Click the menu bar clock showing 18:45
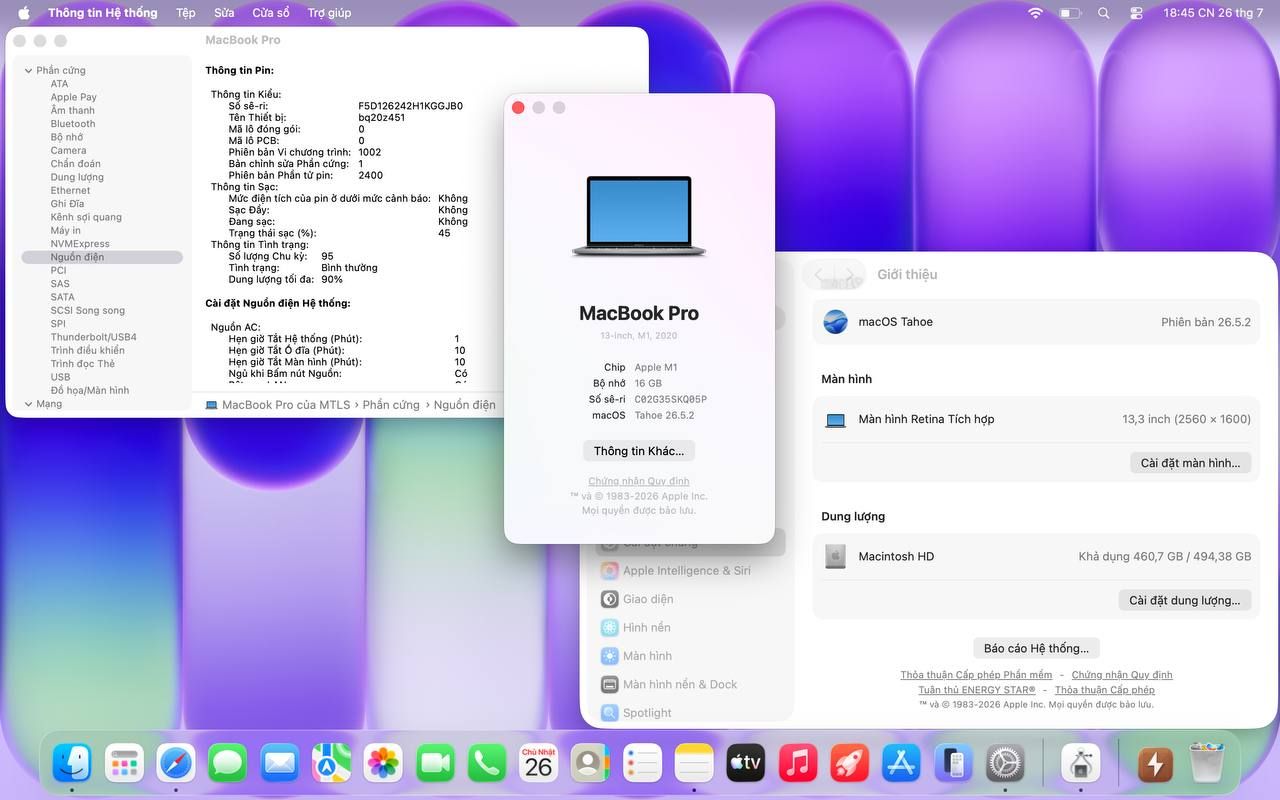This screenshot has height=800, width=1280. (1214, 13)
